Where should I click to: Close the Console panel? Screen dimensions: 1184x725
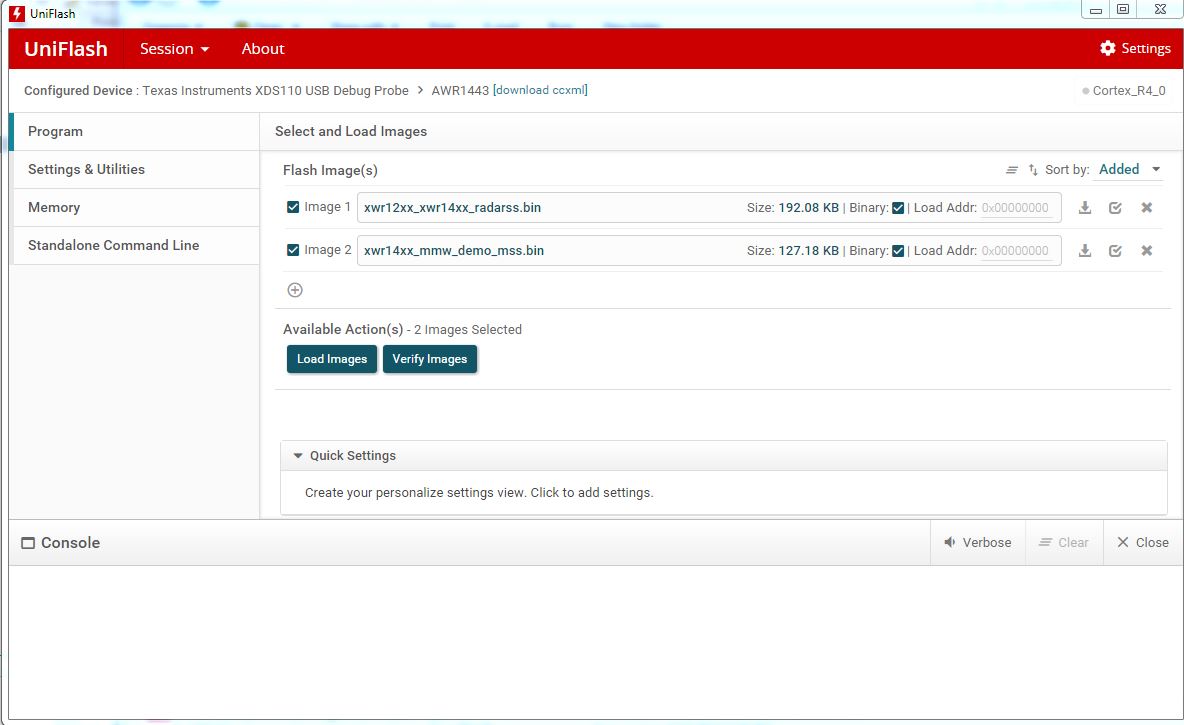(x=1142, y=542)
